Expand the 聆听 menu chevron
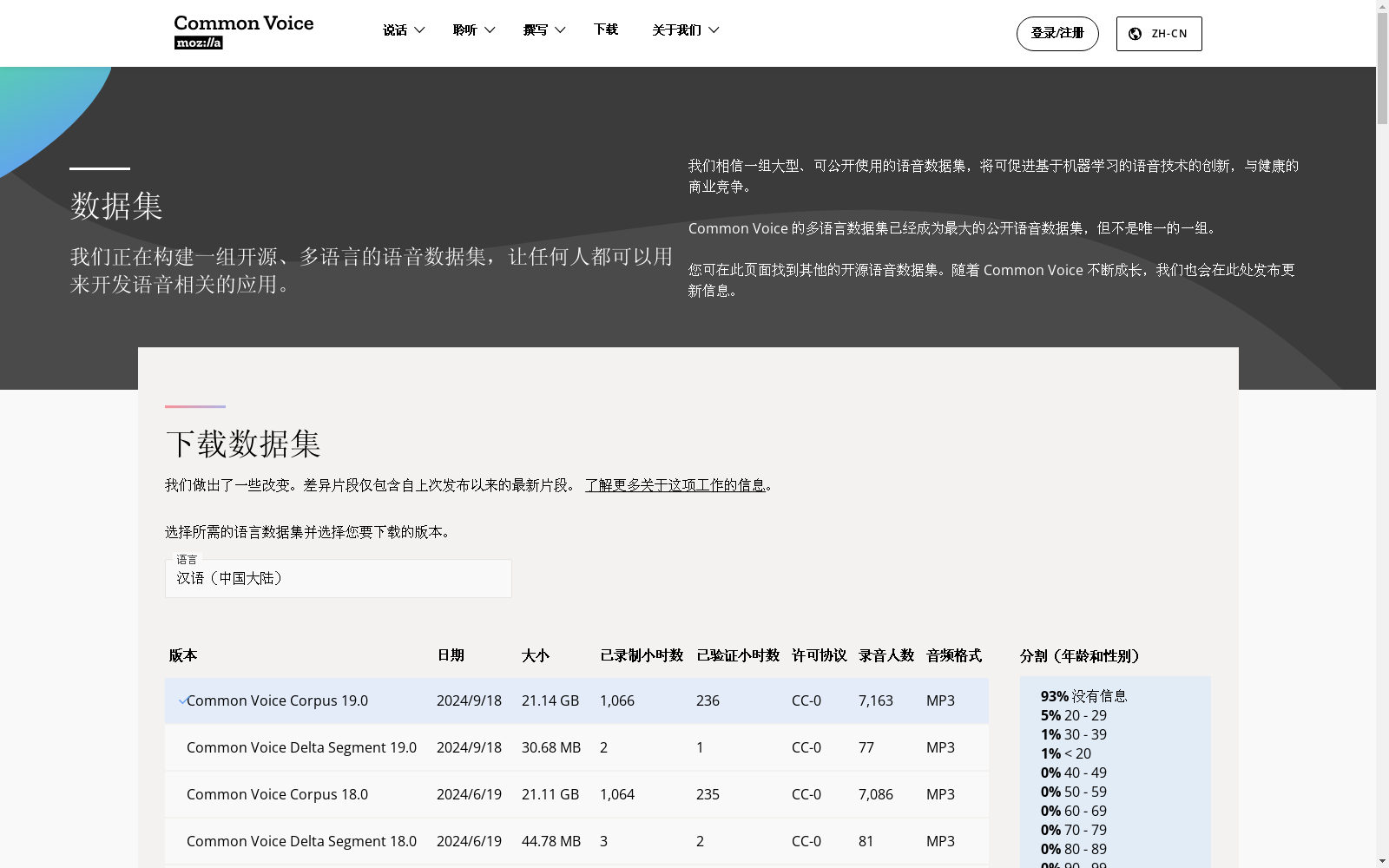This screenshot has width=1389, height=868. tap(490, 30)
